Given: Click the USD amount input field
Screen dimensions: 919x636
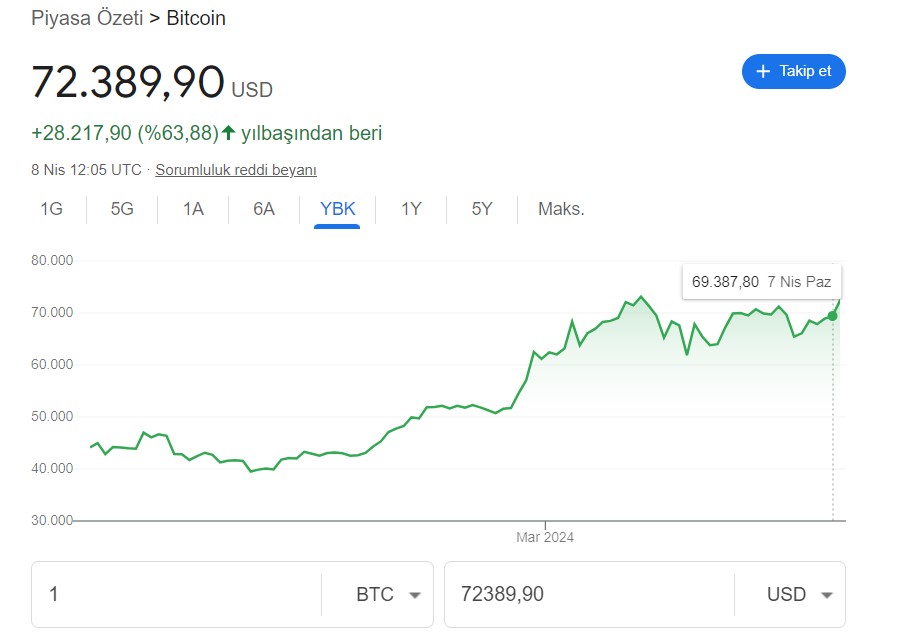Looking at the screenshot, I should coord(590,595).
